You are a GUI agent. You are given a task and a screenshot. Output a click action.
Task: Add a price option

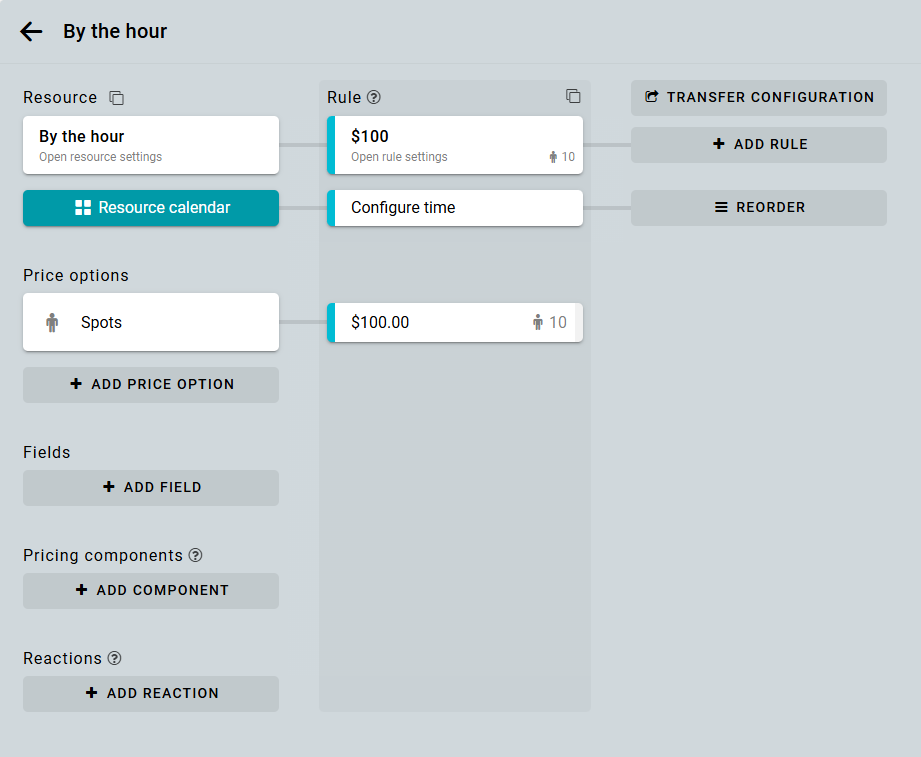click(x=151, y=385)
